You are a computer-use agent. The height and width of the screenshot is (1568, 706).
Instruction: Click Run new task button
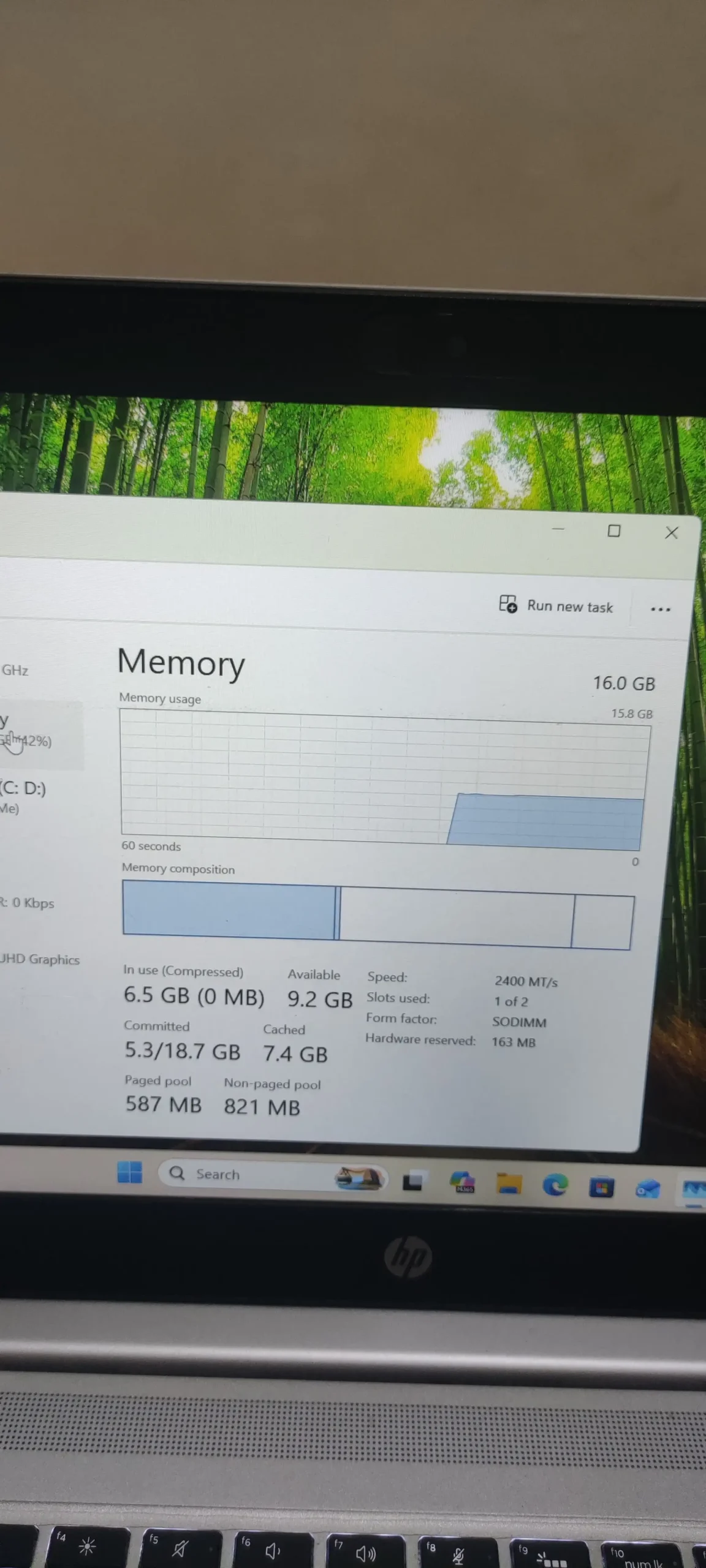(x=556, y=606)
